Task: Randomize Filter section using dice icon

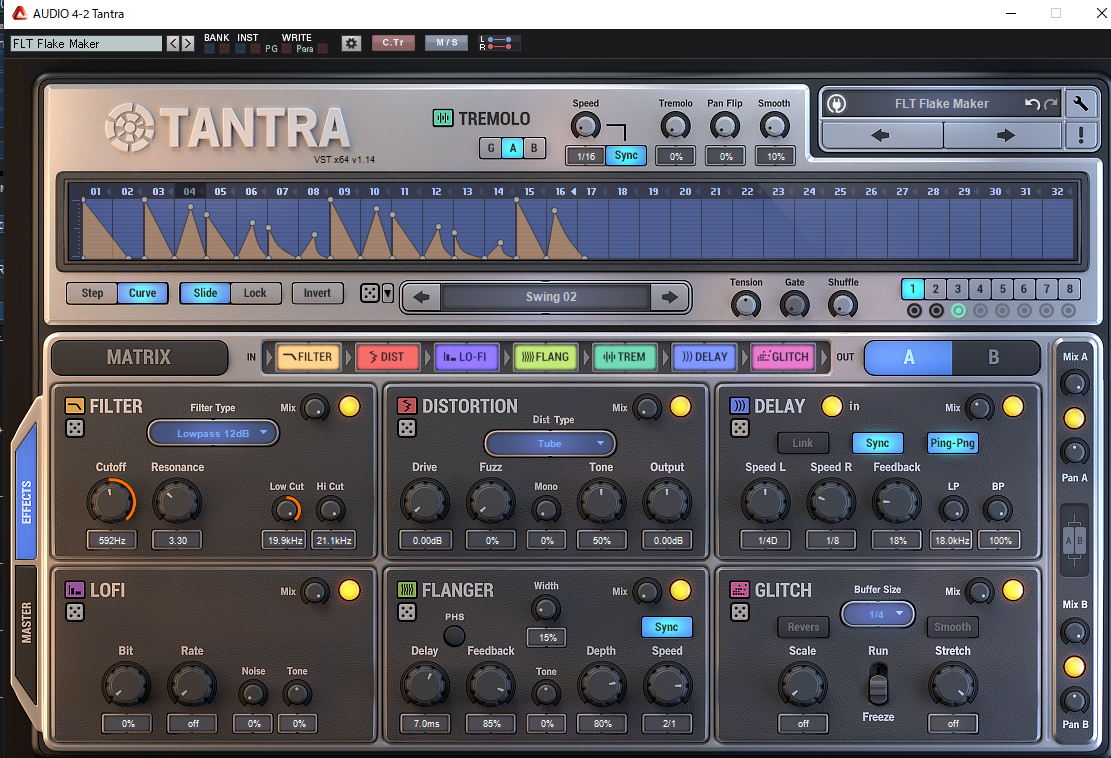Action: pos(75,428)
